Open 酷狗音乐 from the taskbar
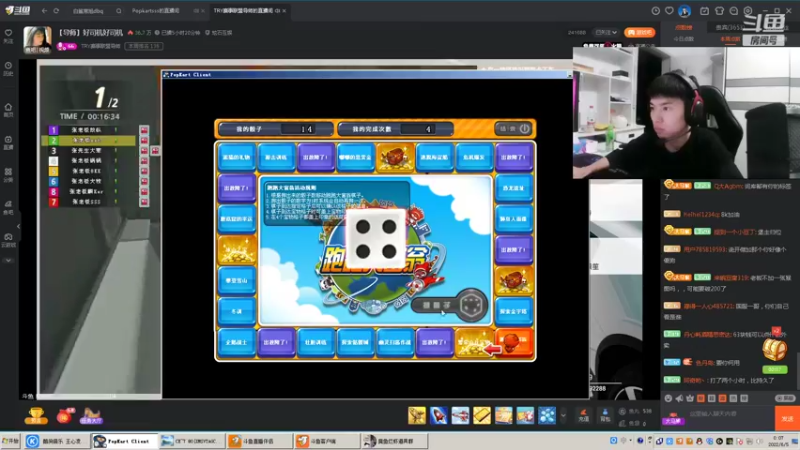Image resolution: width=800 pixels, height=450 pixels. click(56, 441)
